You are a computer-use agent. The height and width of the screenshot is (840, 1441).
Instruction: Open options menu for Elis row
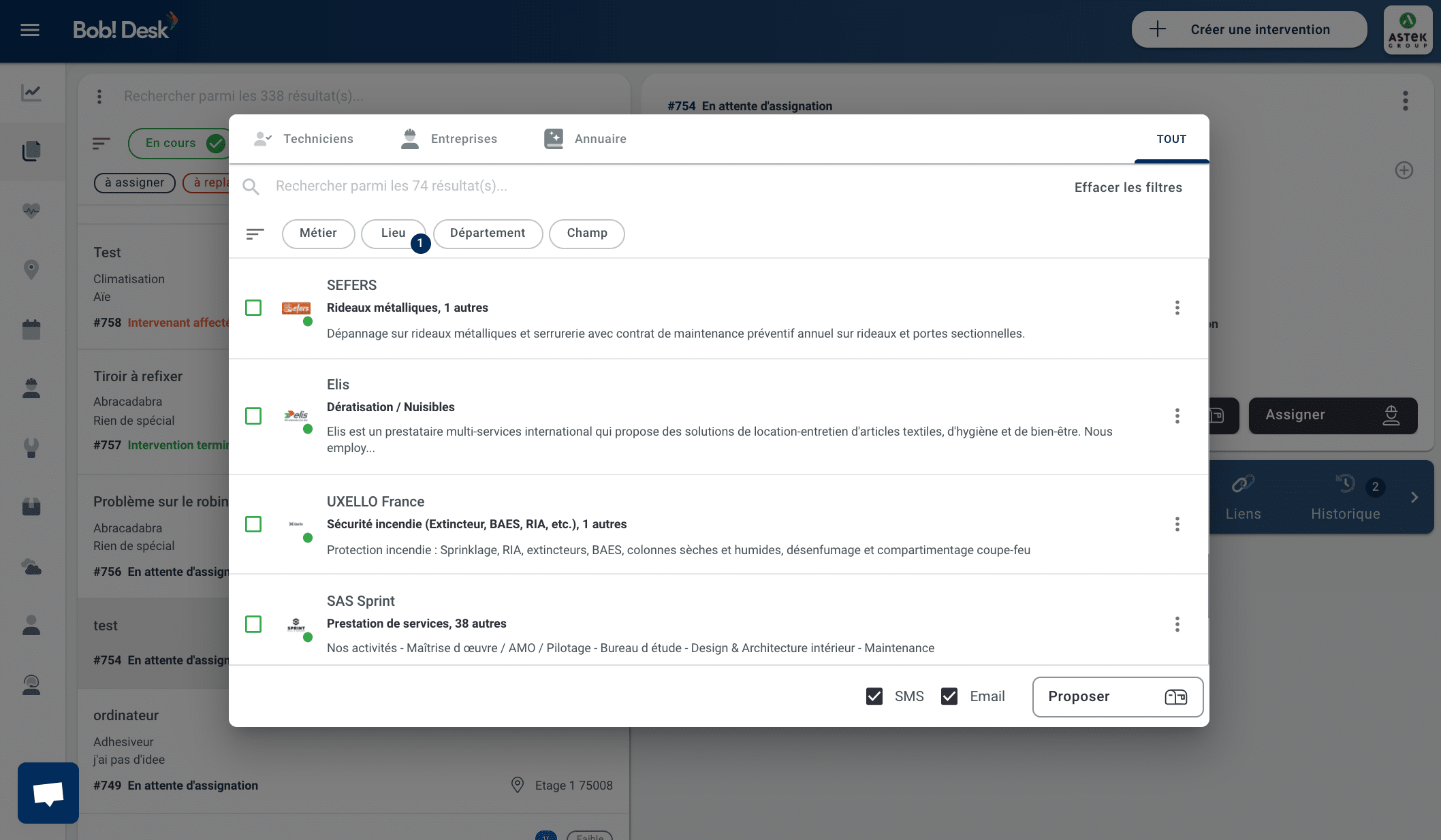coord(1177,416)
